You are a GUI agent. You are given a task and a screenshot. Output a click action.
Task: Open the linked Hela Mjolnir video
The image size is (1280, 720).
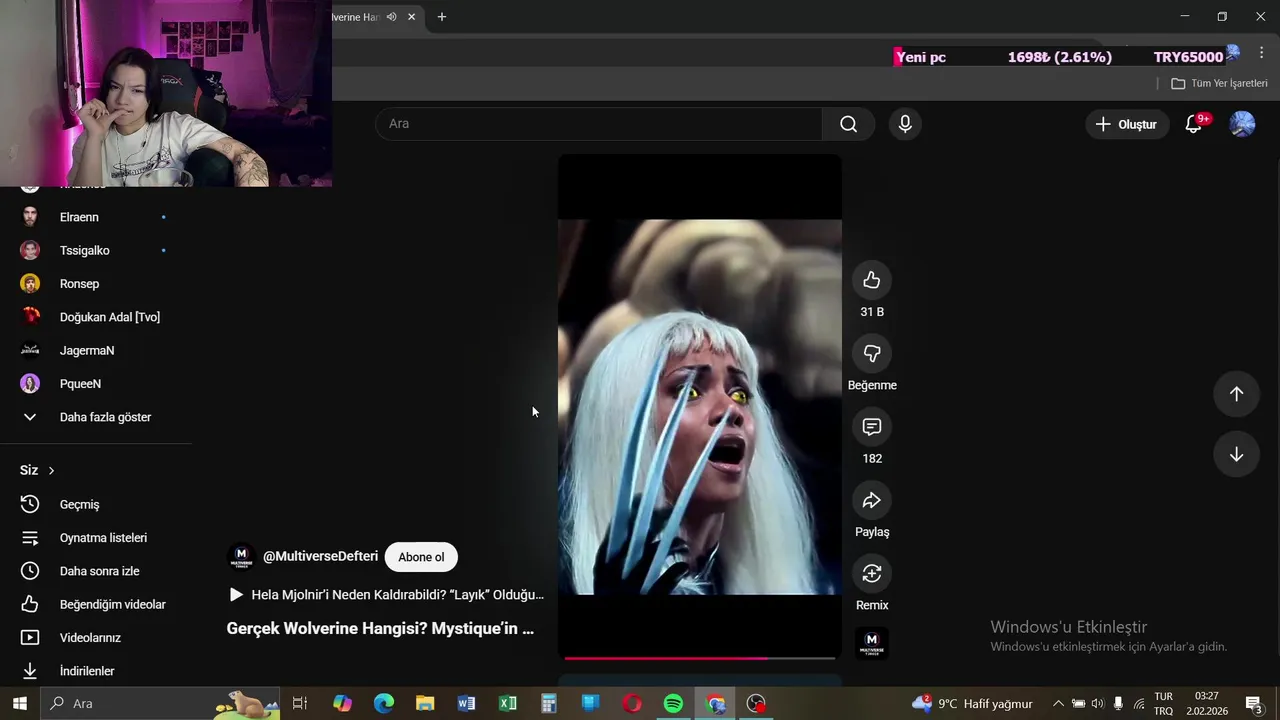click(387, 594)
